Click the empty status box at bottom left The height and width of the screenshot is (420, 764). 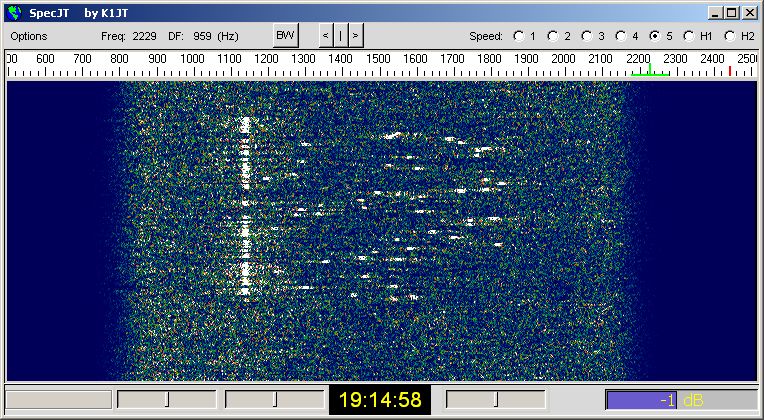tap(58, 400)
